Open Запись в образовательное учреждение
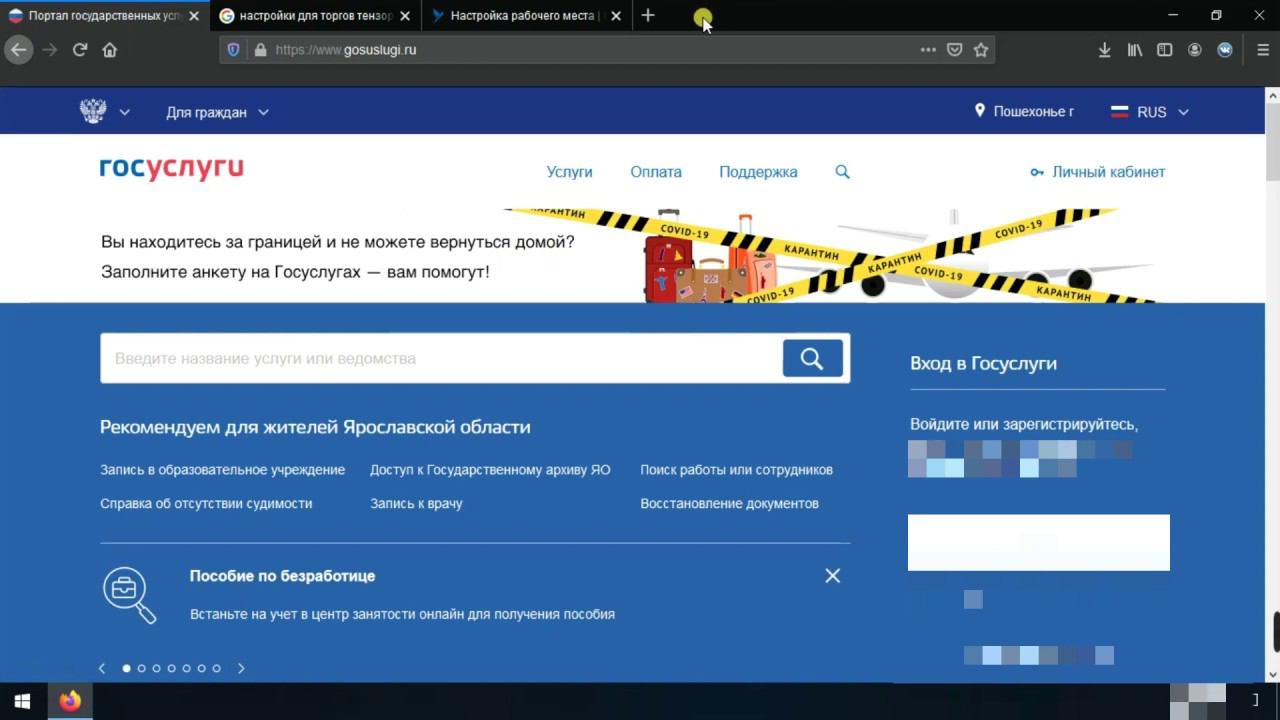The height and width of the screenshot is (720, 1280). (x=222, y=470)
